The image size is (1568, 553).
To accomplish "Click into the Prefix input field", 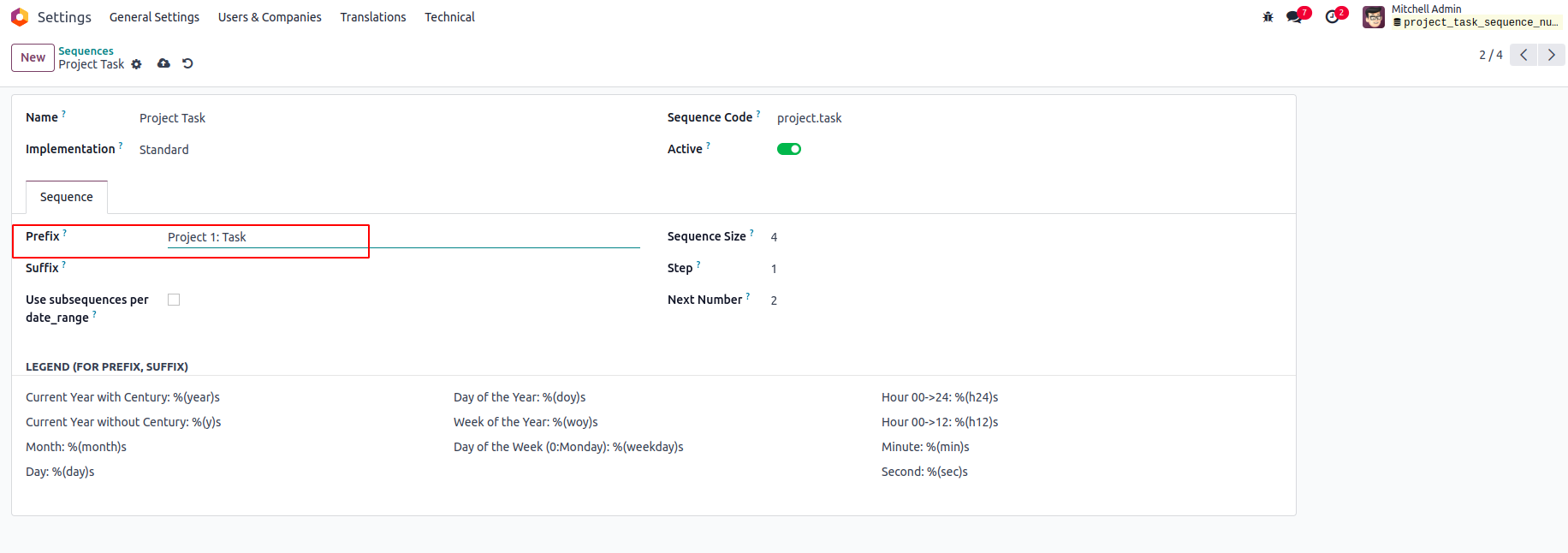I will 402,237.
